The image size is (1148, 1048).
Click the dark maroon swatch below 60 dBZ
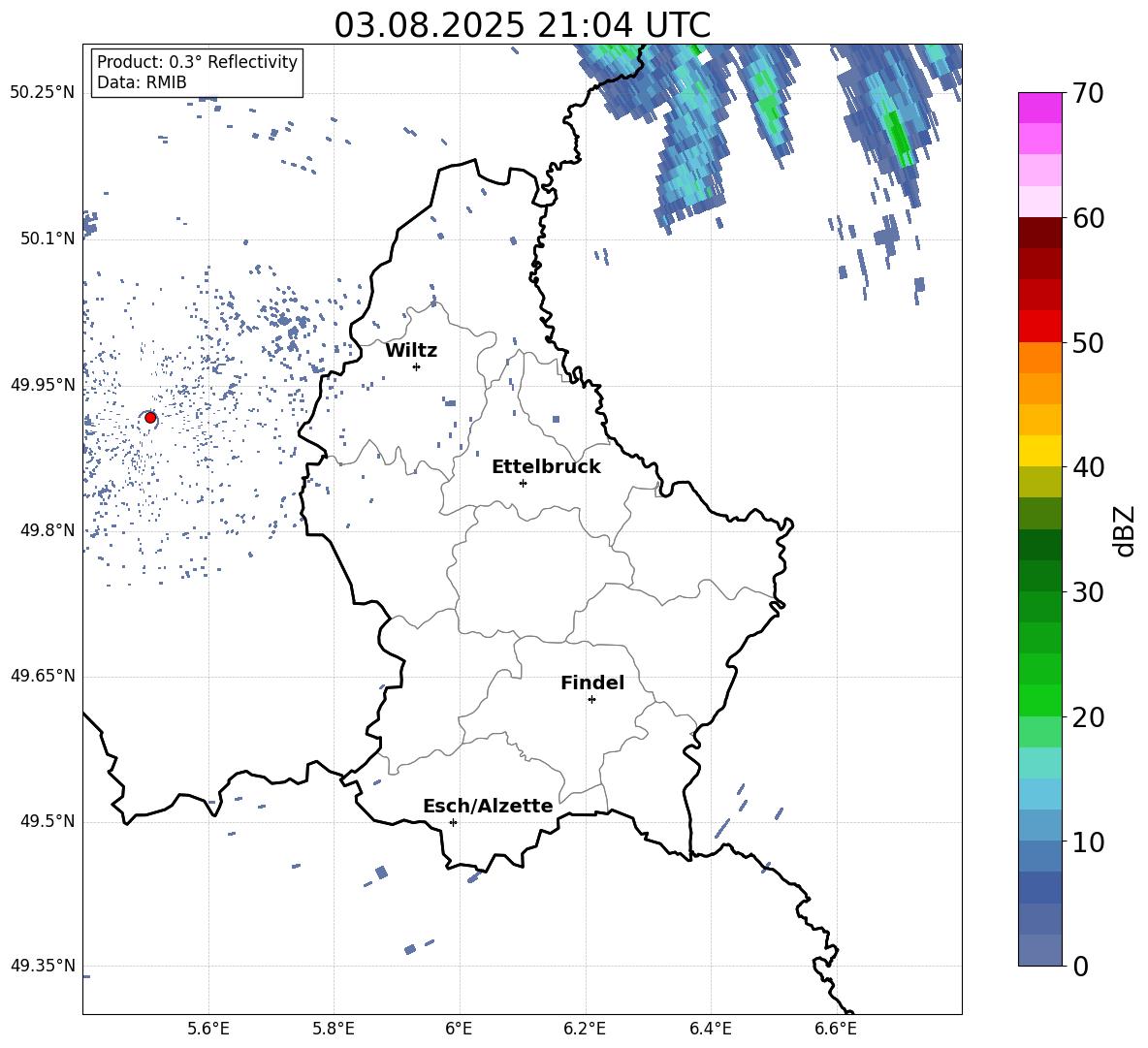coord(1040,233)
